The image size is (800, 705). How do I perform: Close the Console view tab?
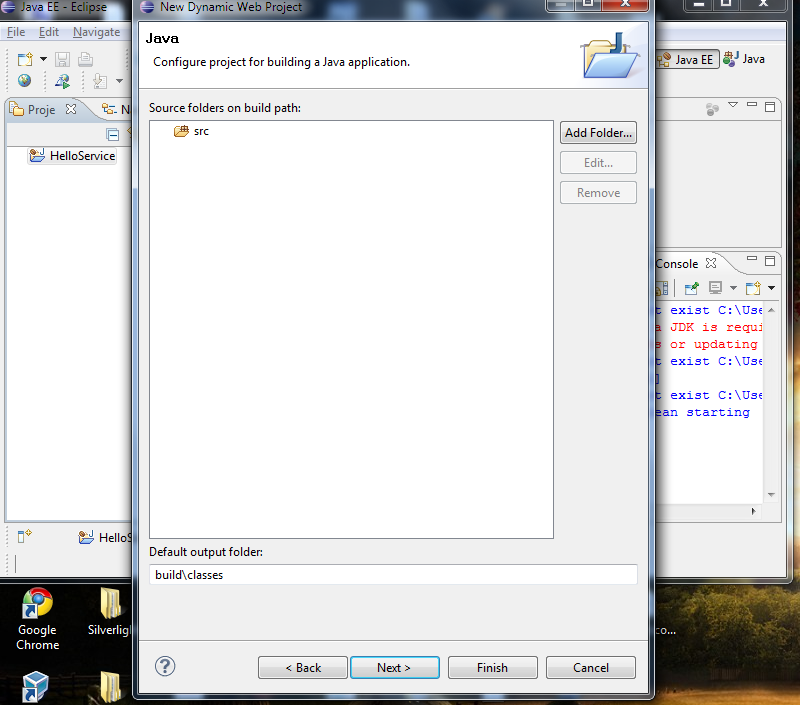coord(711,263)
